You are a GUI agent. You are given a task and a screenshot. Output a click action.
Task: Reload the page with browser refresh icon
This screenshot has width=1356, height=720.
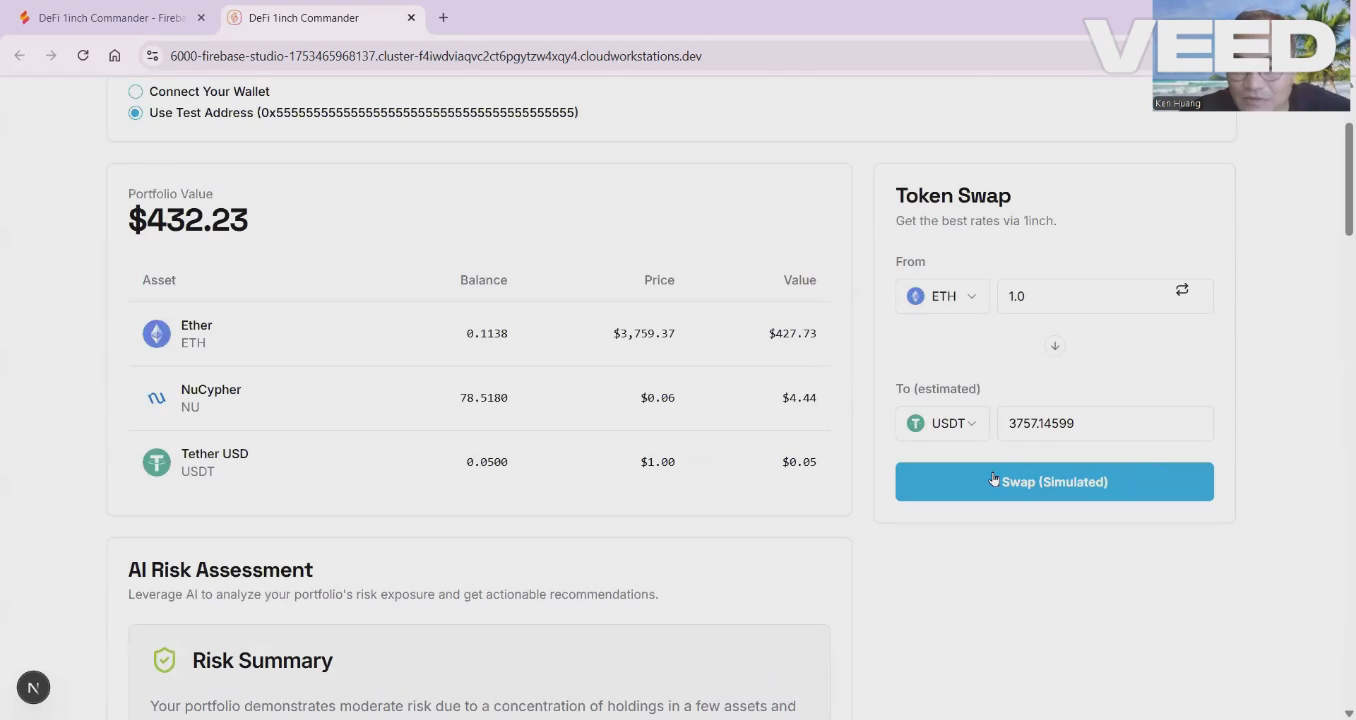pos(83,56)
